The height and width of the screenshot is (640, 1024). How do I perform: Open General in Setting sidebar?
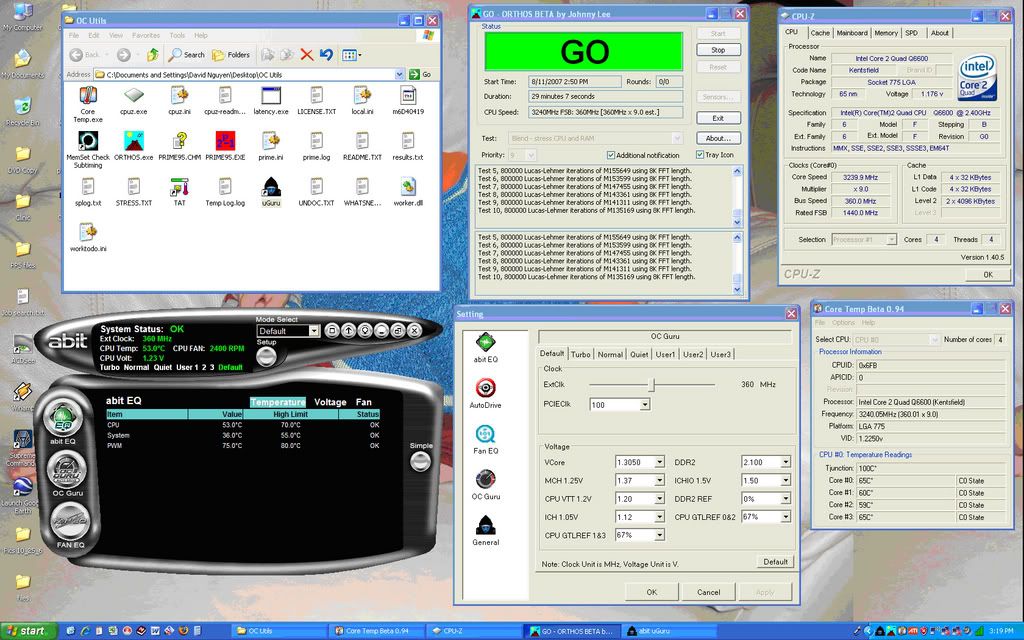tap(485, 530)
